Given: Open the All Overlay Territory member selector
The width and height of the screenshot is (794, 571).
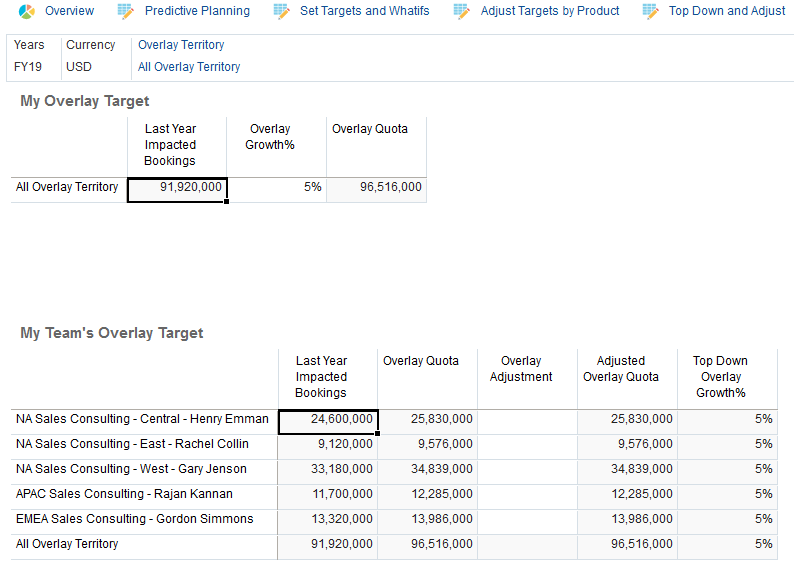Looking at the screenshot, I should tap(189, 67).
